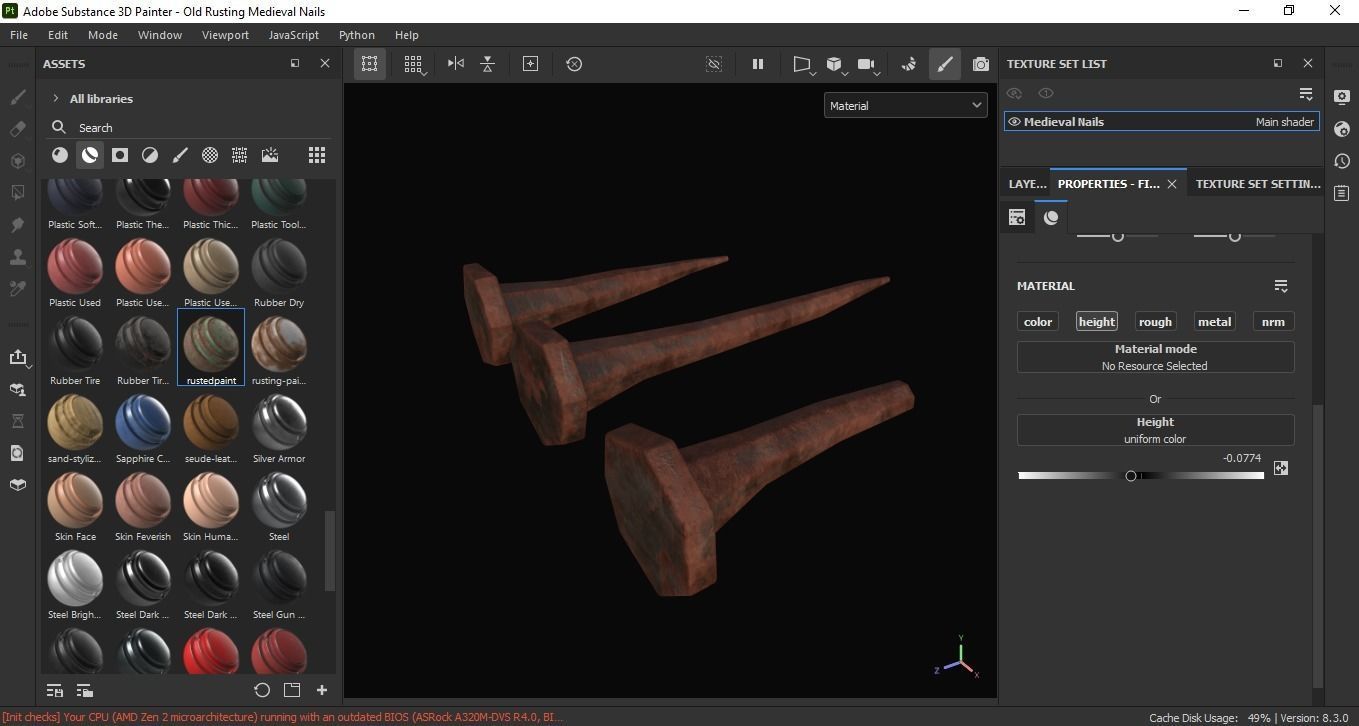Screen dimensions: 1359x726
Task: Click the height value picker icon
Action: (1281, 468)
